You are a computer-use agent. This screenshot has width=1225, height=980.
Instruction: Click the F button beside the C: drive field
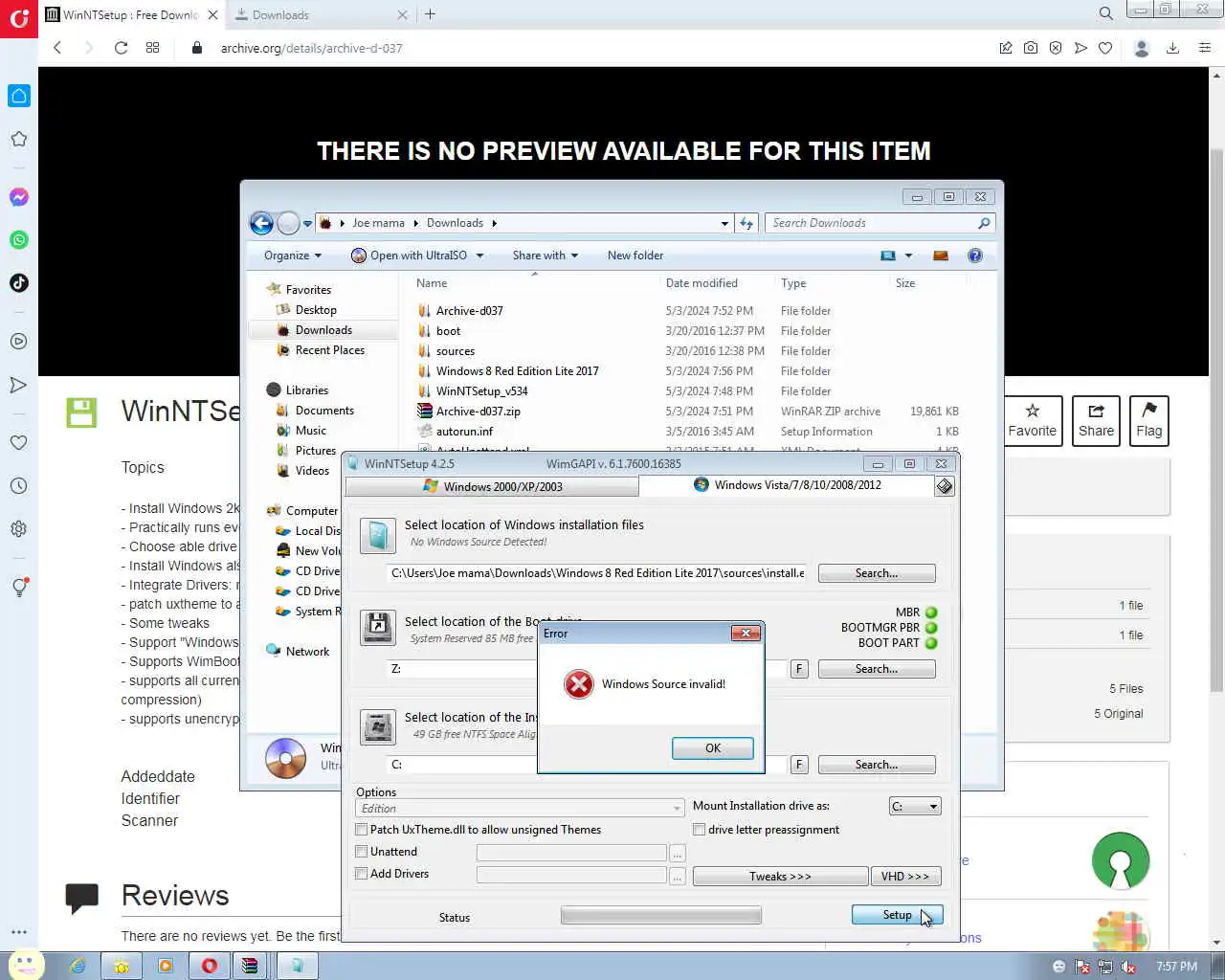coord(799,765)
